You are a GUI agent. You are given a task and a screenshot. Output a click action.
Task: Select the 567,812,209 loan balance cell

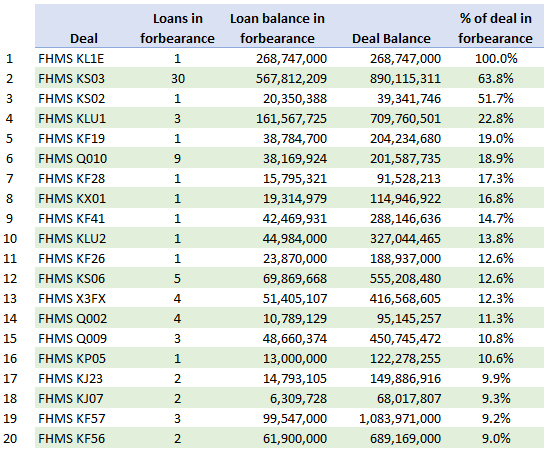click(x=291, y=78)
